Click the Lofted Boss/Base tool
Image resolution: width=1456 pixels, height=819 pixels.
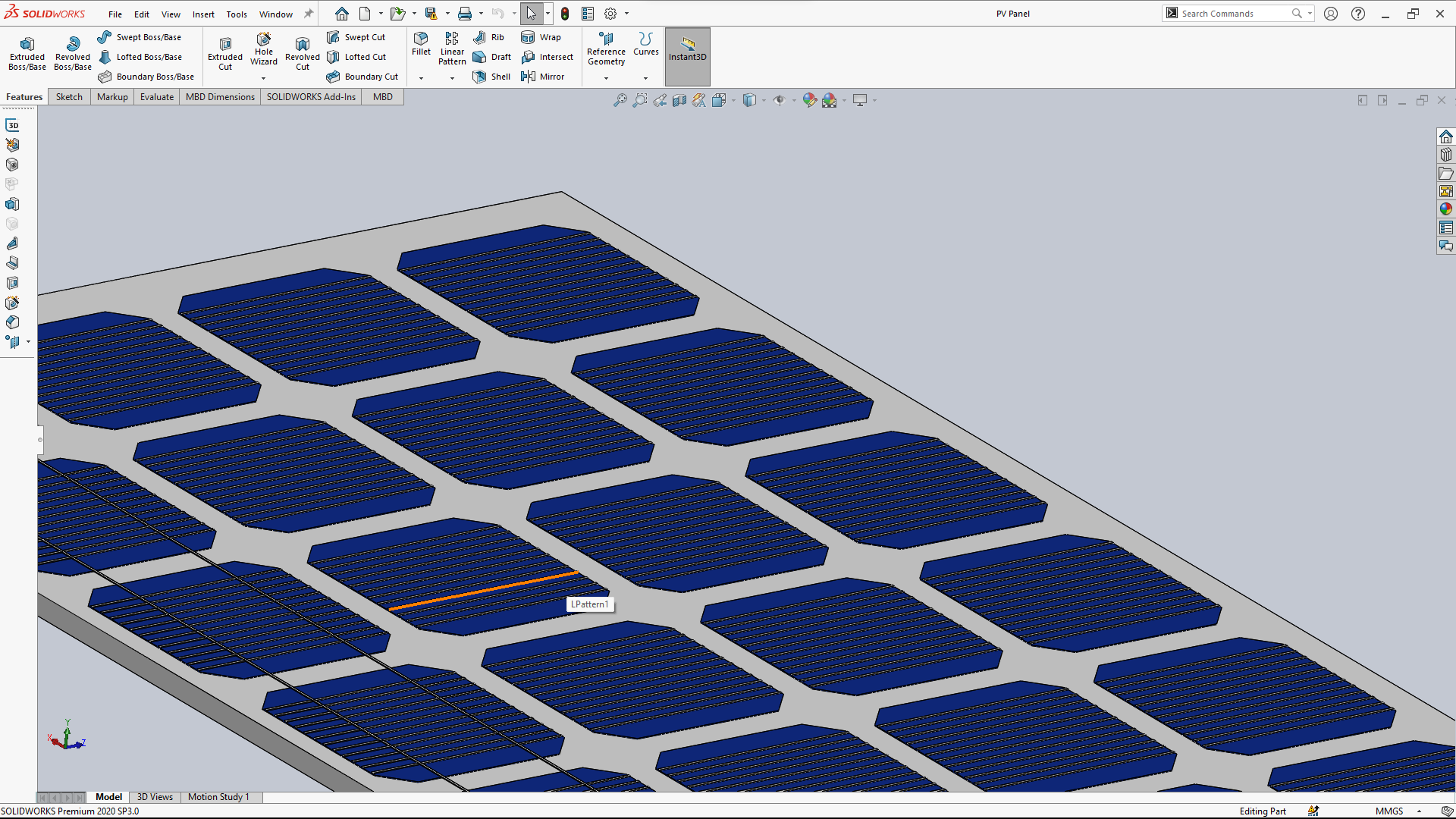[140, 57]
